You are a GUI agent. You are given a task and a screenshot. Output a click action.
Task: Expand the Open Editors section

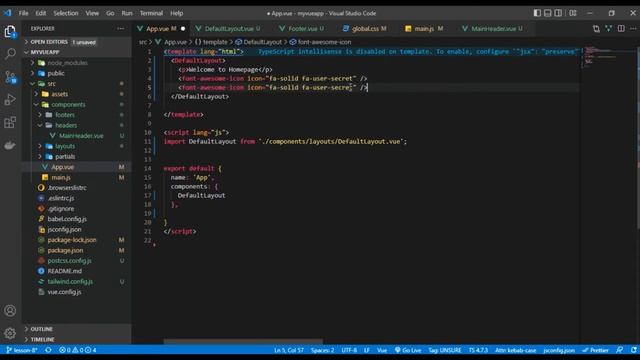point(77,42)
